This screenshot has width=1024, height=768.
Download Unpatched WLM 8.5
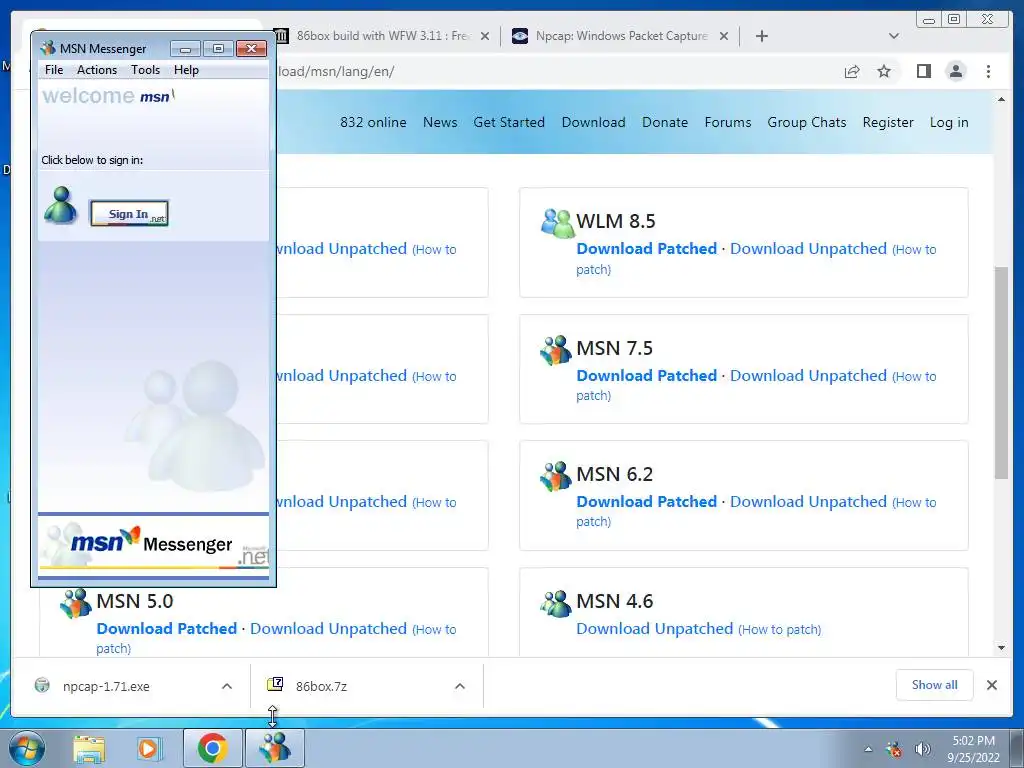point(808,249)
